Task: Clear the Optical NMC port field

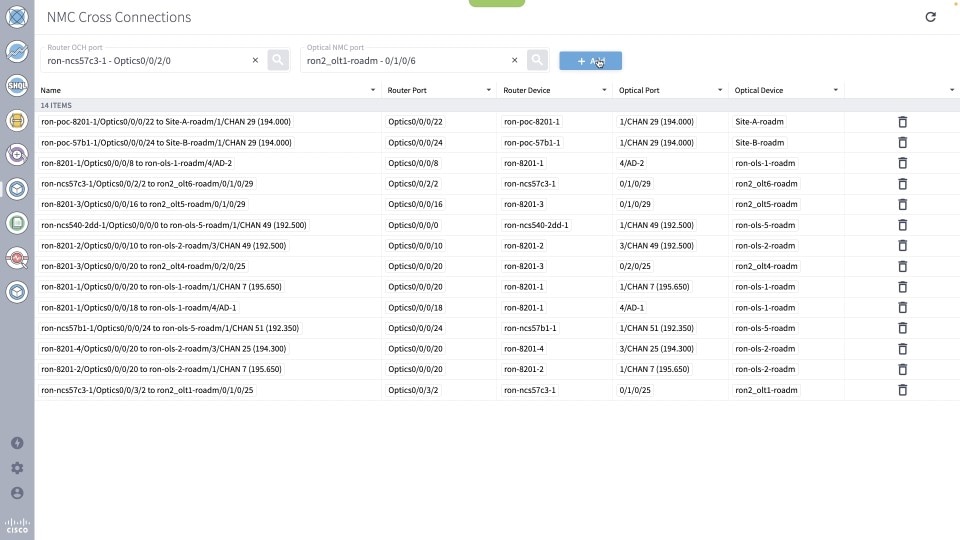Action: pos(514,60)
